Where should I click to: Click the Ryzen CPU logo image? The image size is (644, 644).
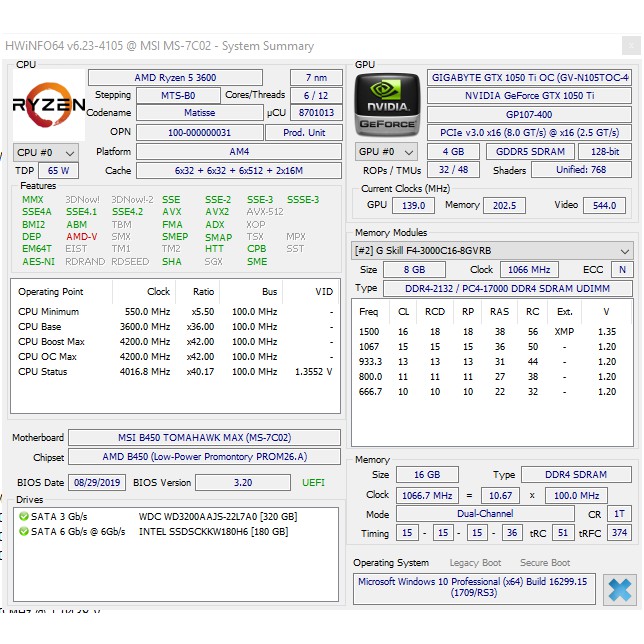pos(49,105)
